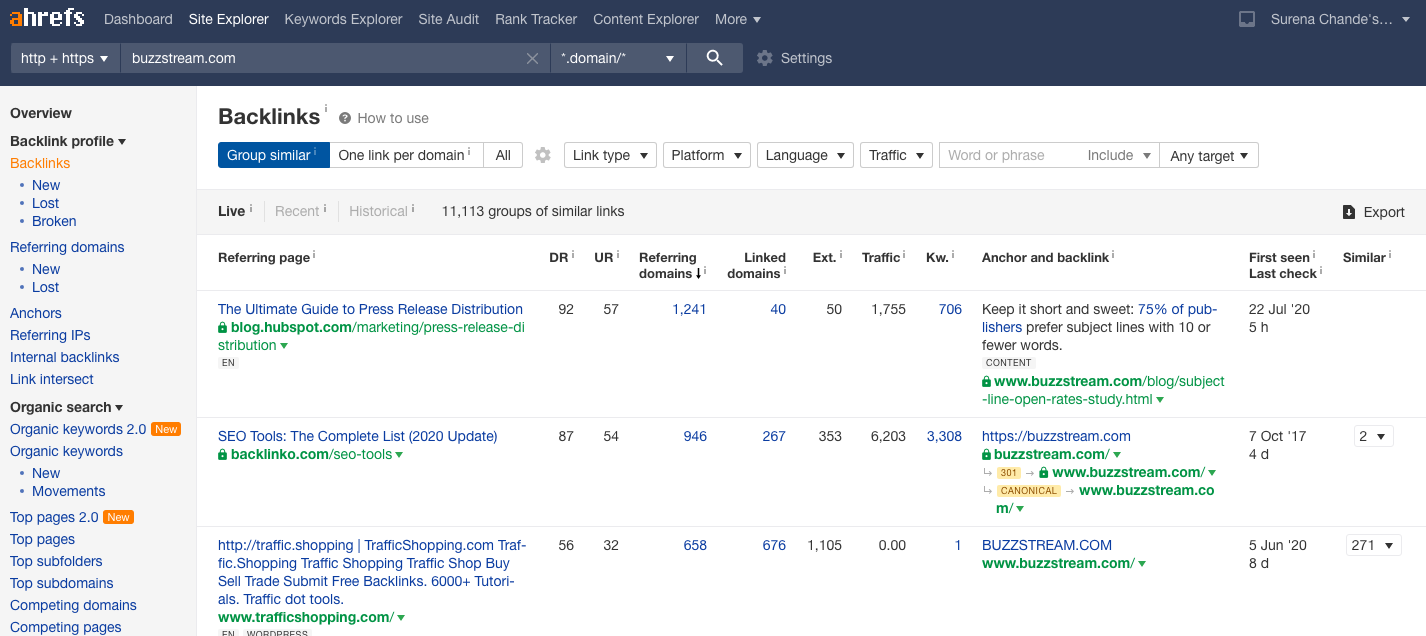Open the Platform filter dropdown
This screenshot has width=1426, height=636.
707,155
